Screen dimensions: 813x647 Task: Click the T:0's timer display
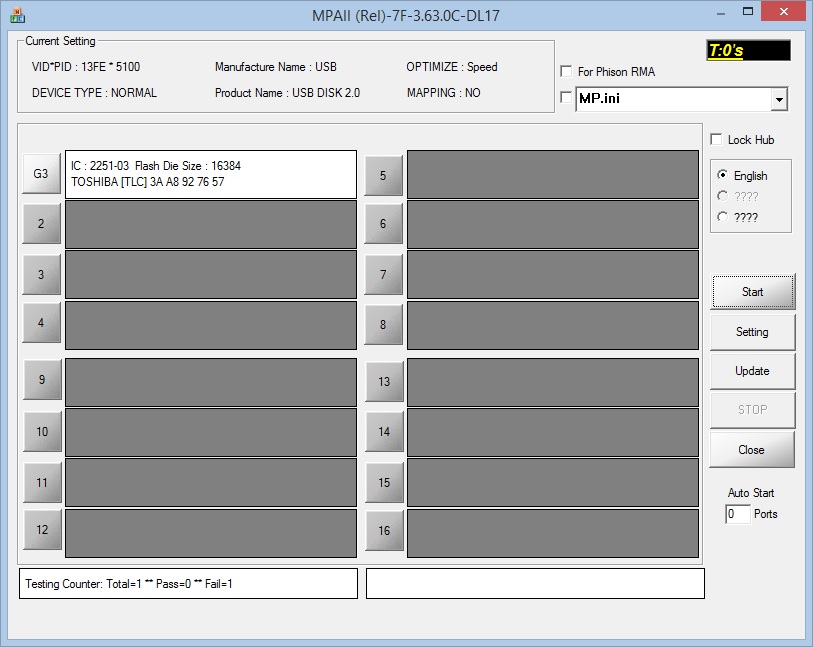click(x=748, y=50)
